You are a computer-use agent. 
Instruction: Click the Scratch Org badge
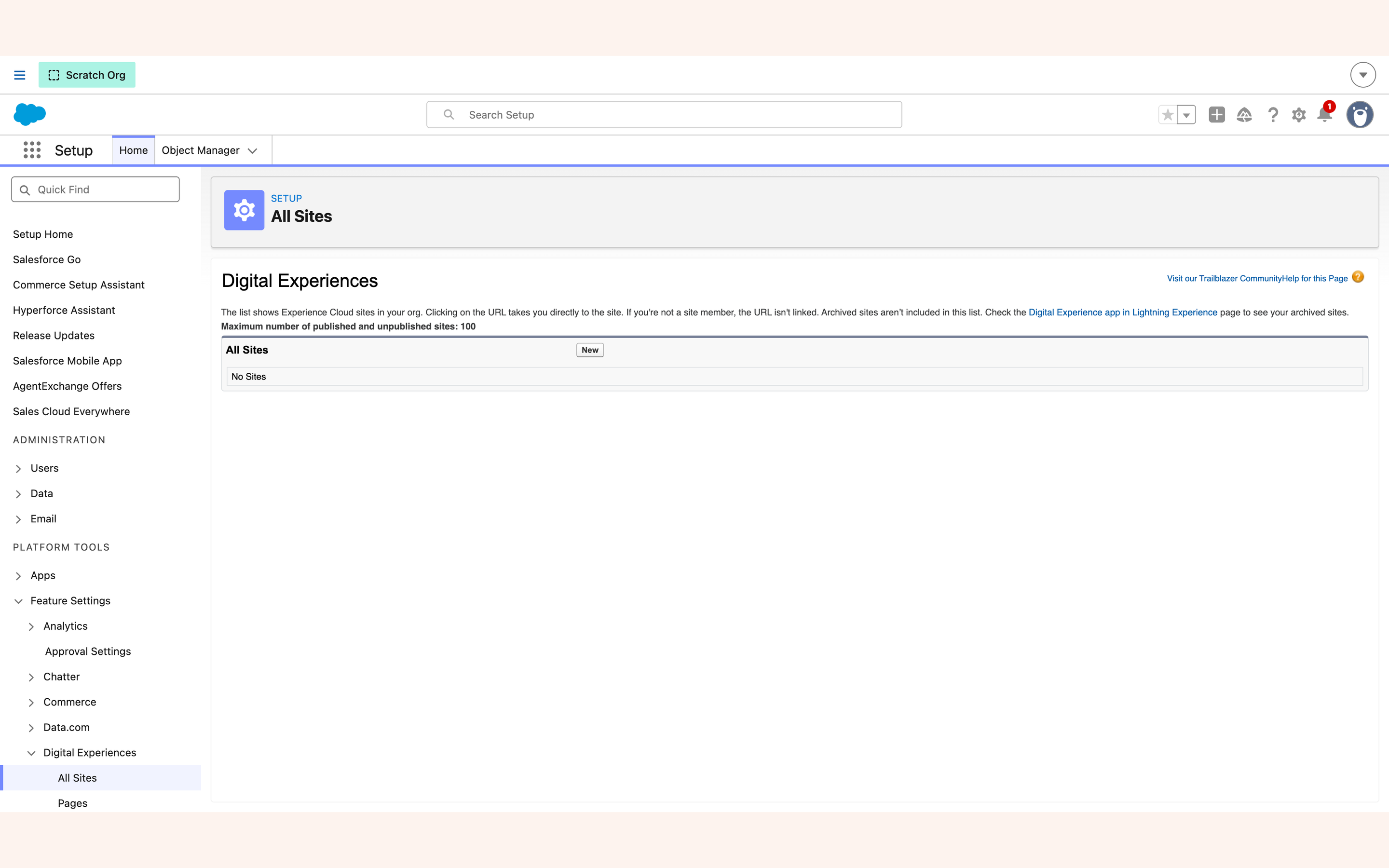(x=87, y=75)
